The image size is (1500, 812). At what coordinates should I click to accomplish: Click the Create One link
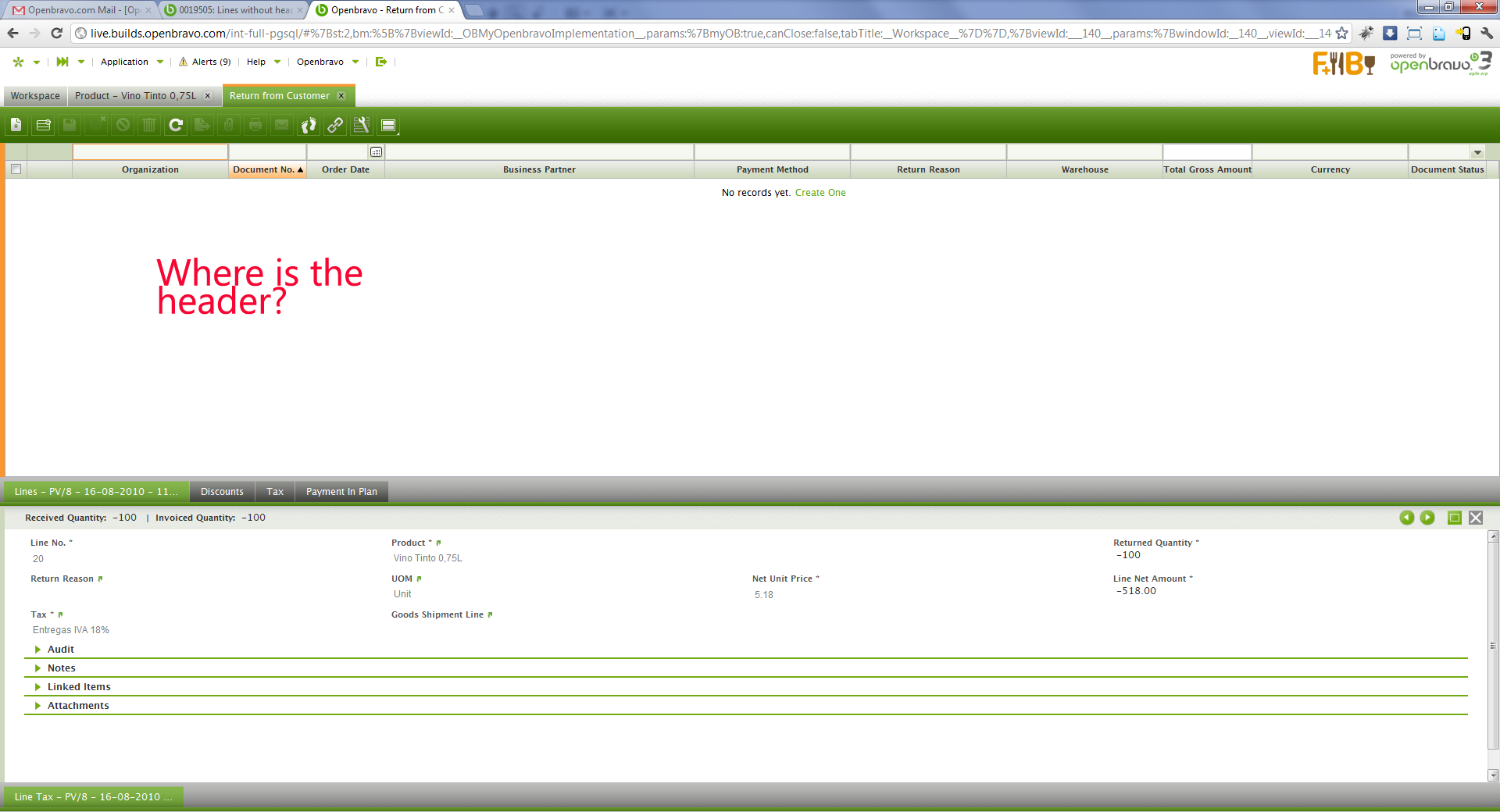[820, 193]
